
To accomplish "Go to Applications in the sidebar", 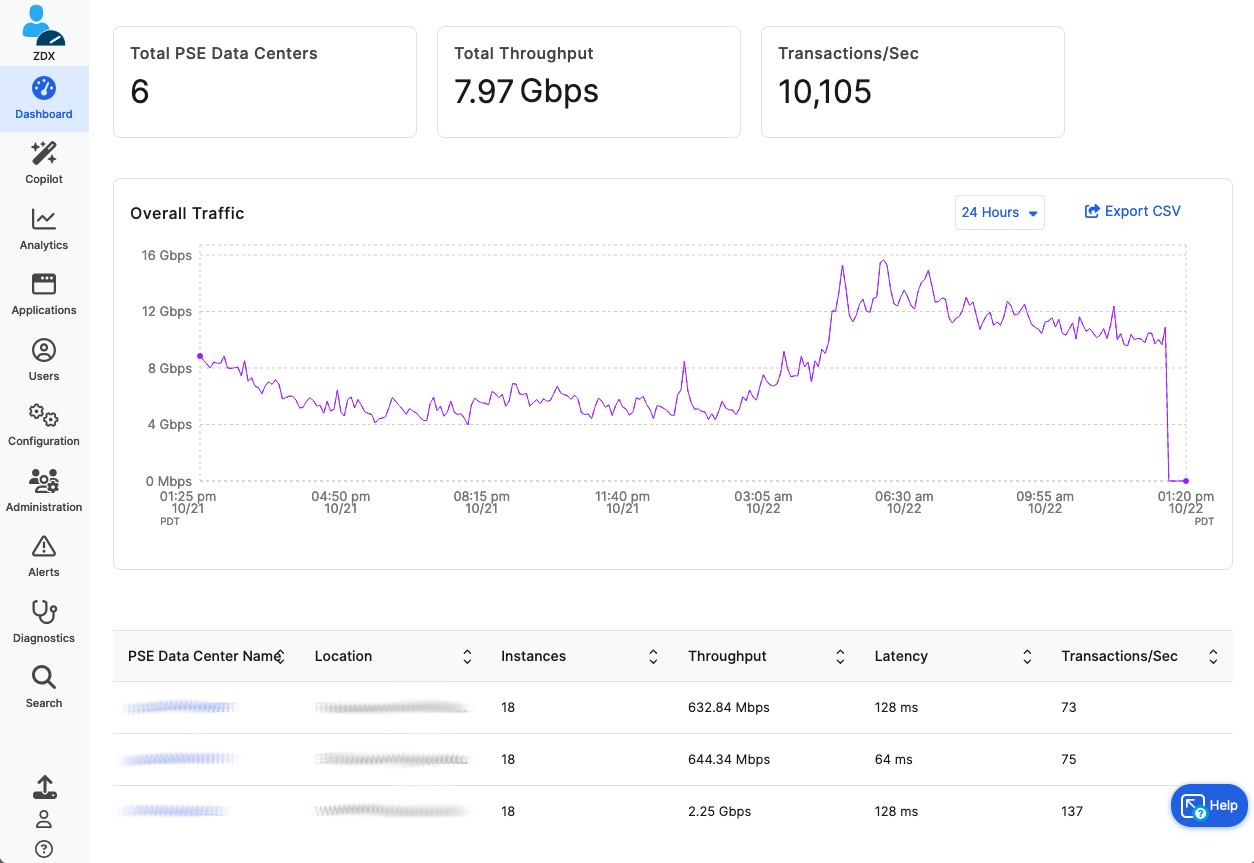I will pos(44,285).
